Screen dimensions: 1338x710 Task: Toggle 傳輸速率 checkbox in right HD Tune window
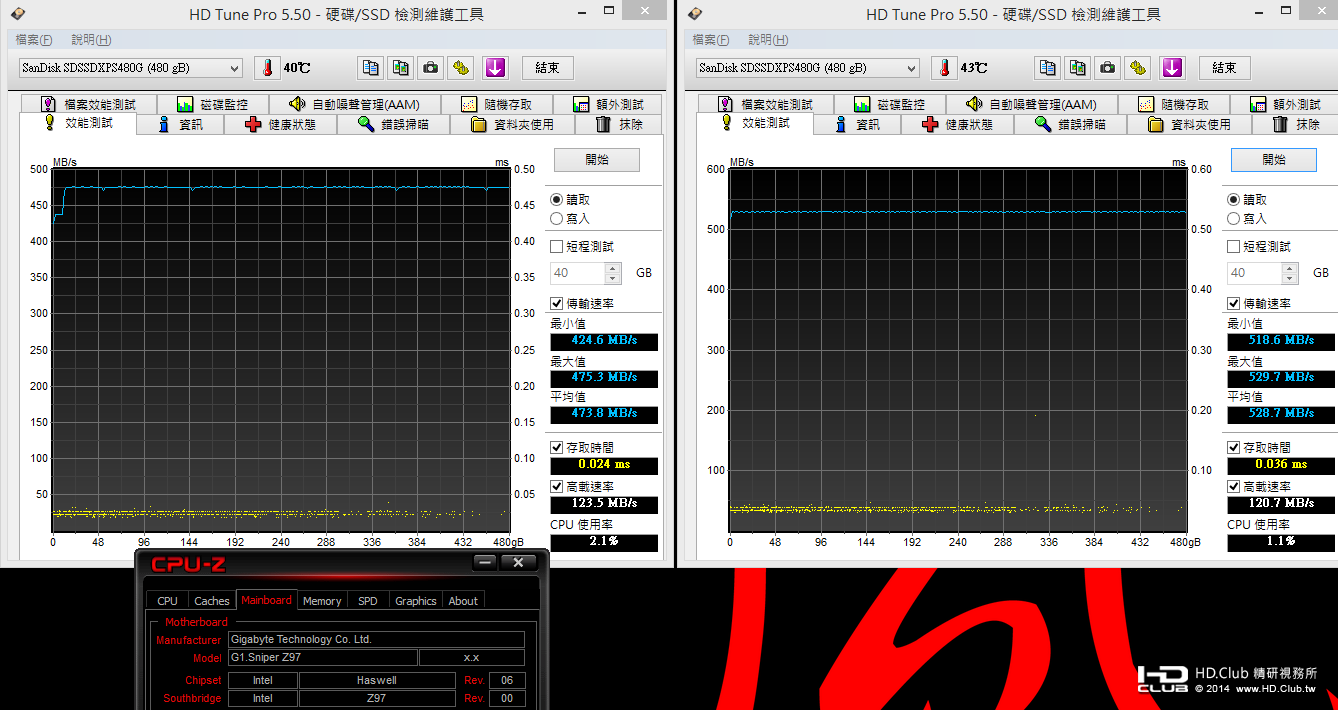[1234, 303]
